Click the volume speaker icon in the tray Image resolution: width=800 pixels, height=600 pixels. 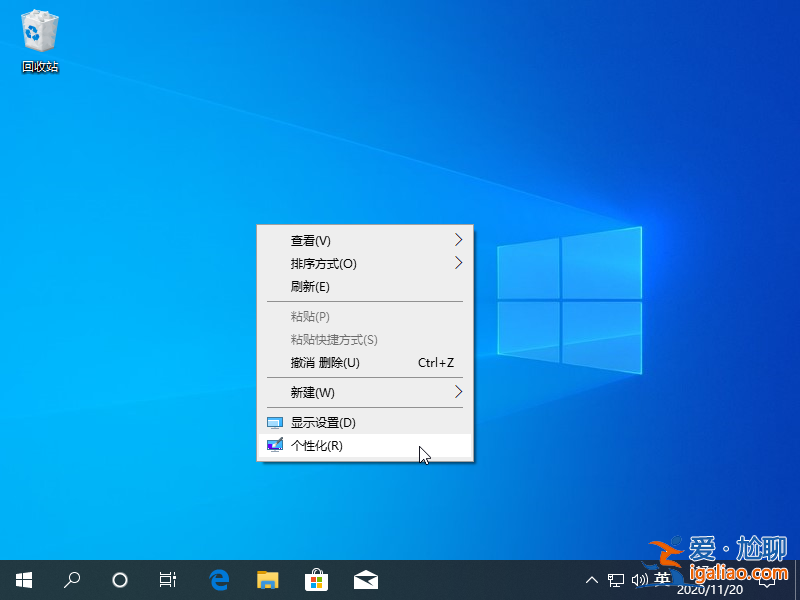[640, 579]
